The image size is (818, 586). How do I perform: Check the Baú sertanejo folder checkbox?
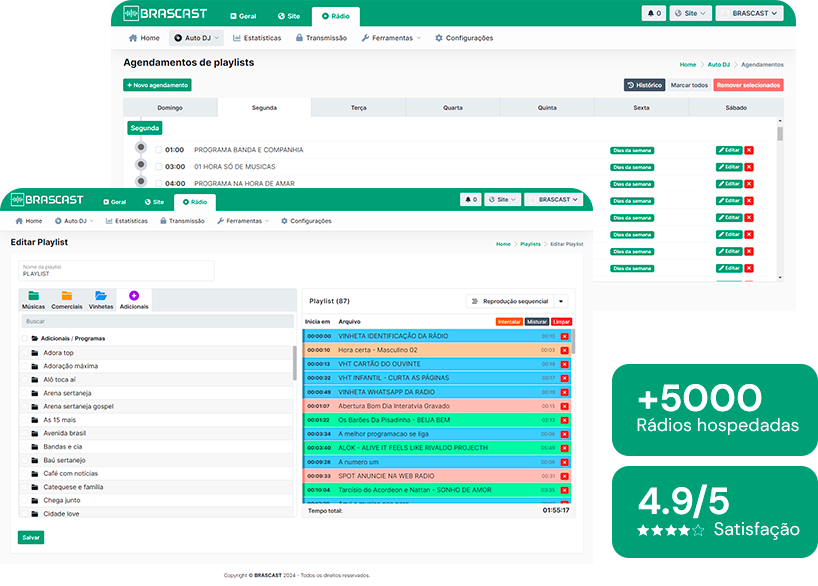coord(25,460)
